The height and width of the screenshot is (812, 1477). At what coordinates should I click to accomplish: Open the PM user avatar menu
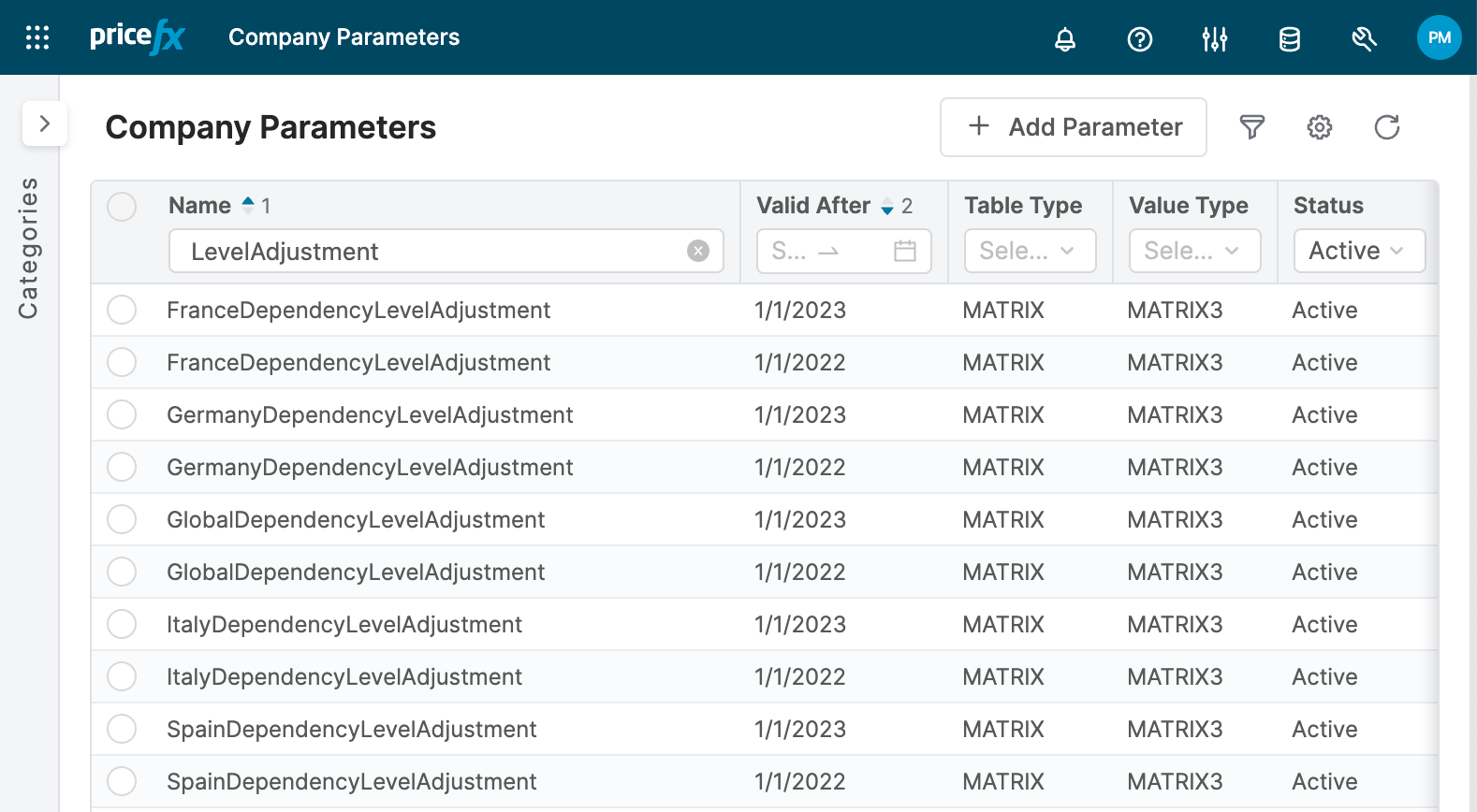point(1440,37)
